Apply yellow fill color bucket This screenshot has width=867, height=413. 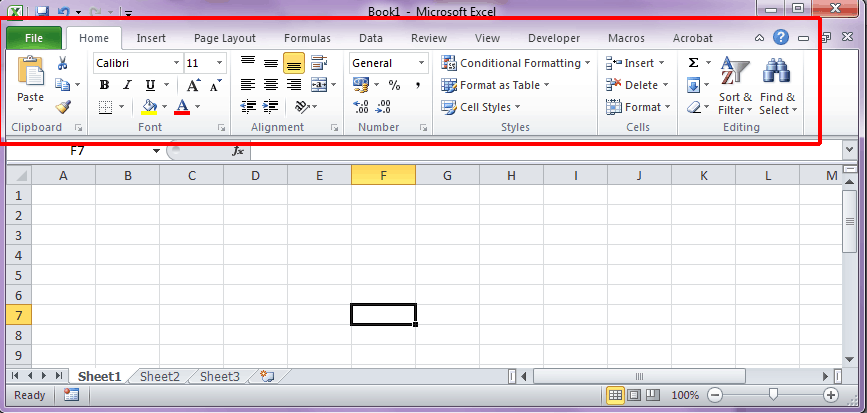[149, 106]
